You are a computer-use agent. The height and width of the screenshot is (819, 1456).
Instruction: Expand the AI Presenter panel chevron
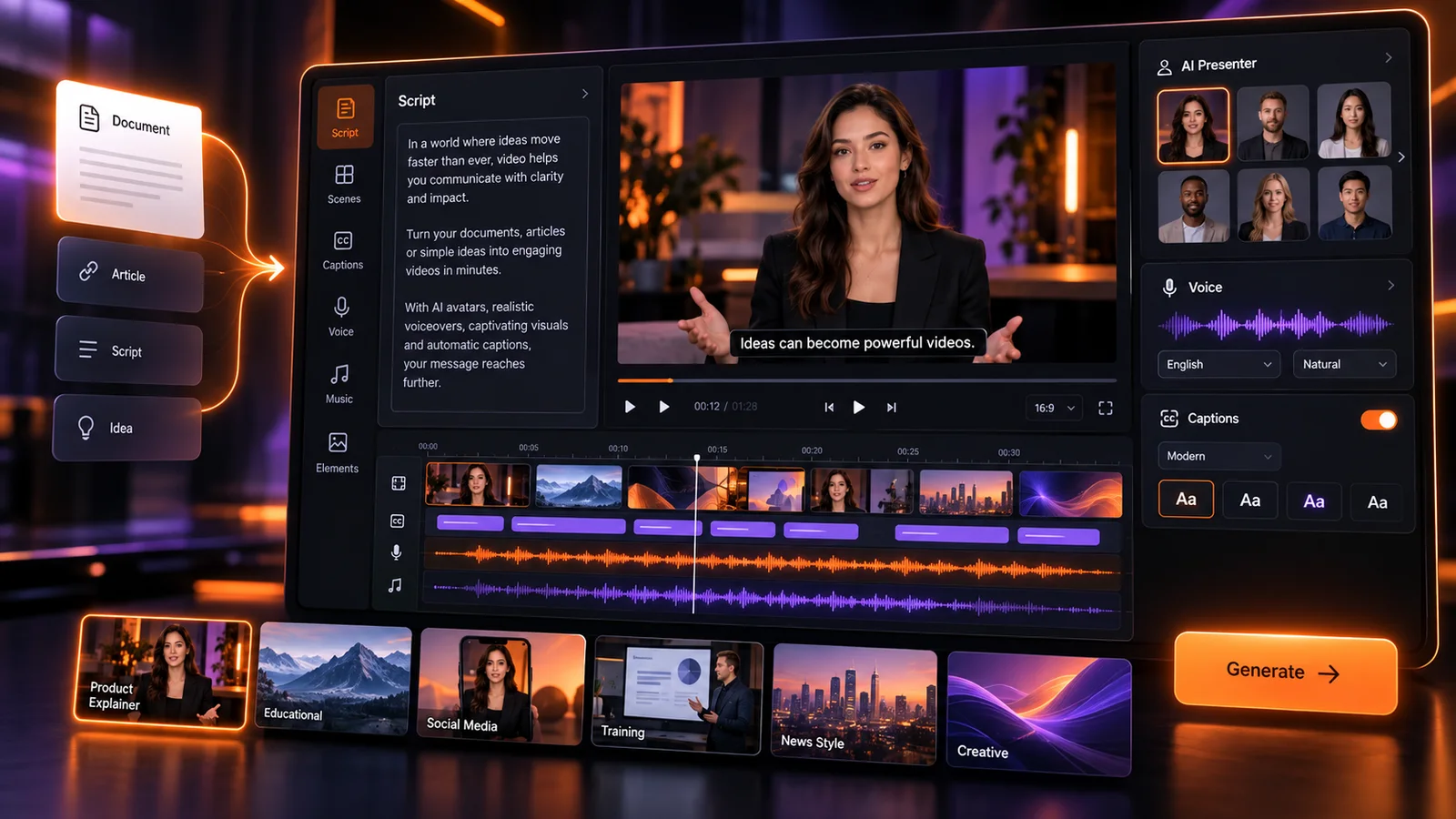pyautogui.click(x=1389, y=57)
